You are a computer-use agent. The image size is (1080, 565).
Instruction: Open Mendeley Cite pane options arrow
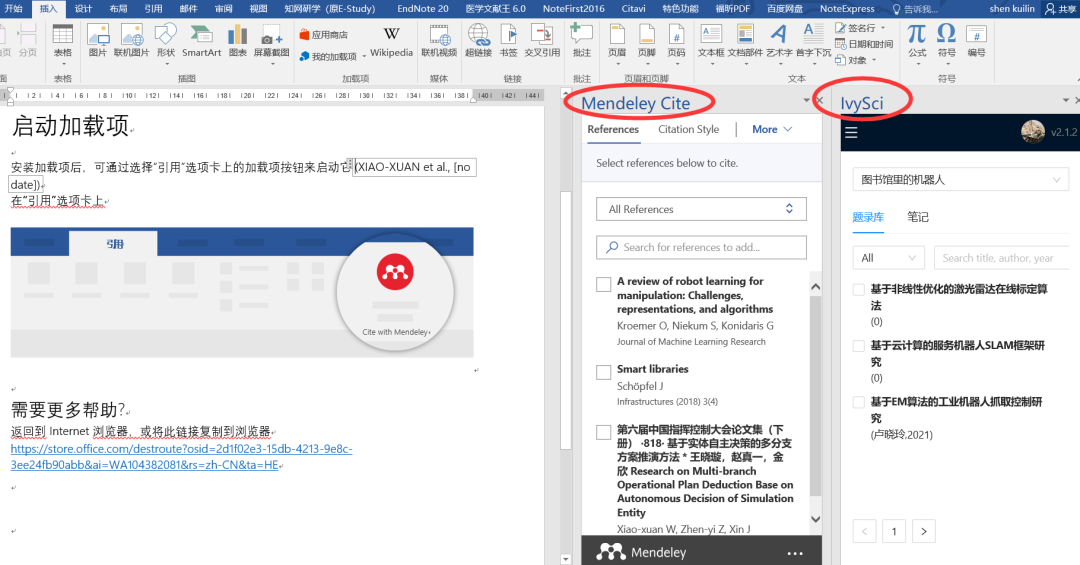[807, 101]
